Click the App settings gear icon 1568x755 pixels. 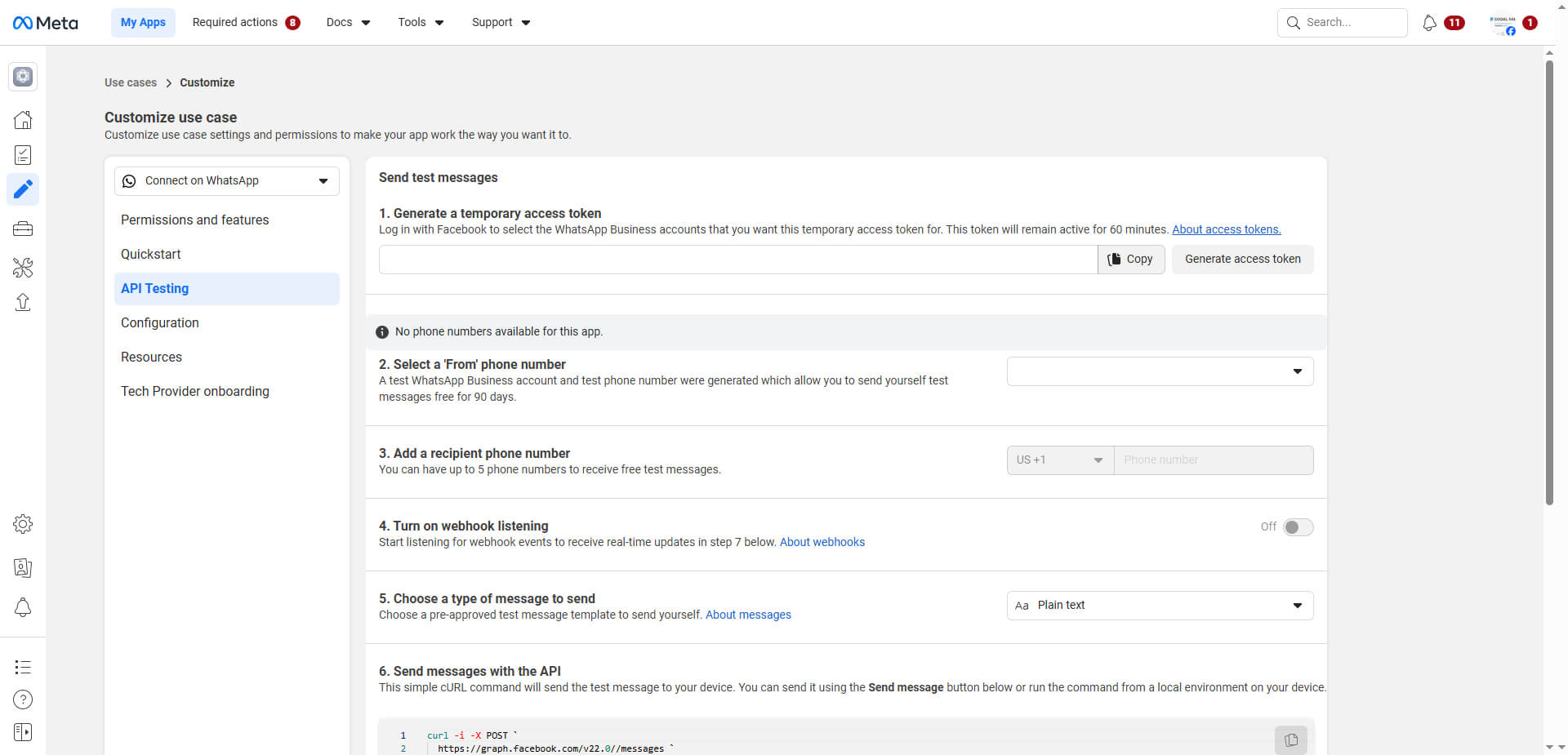tap(23, 524)
